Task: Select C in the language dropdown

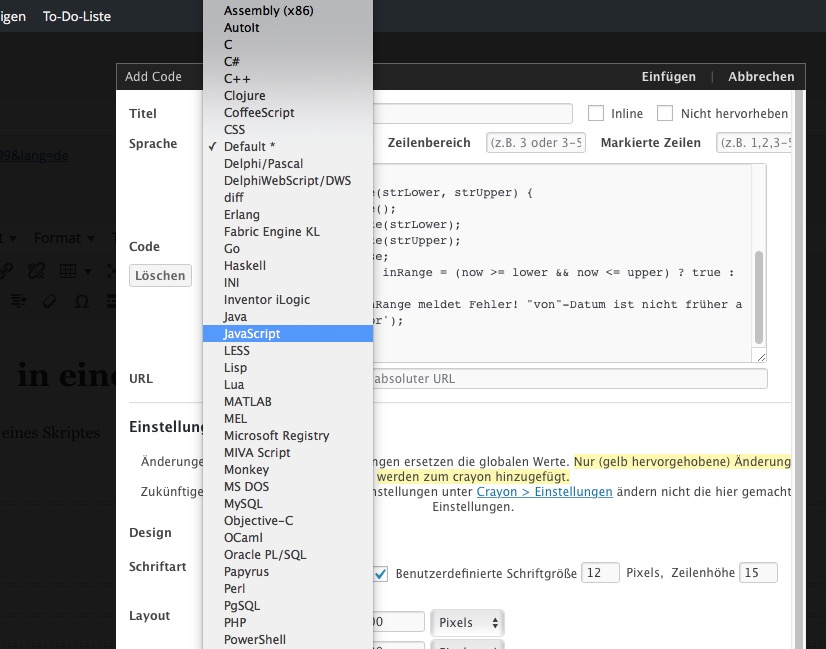Action: [288, 45]
